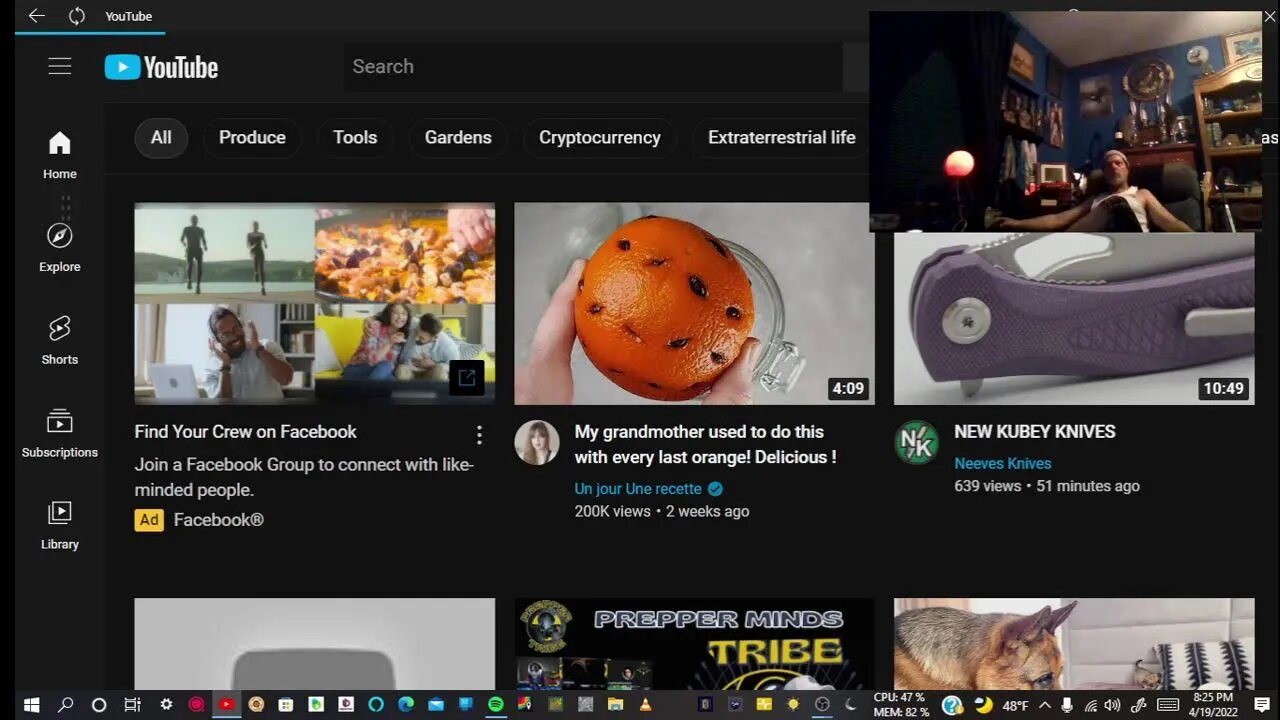1280x720 pixels.
Task: Open the notification action center
Action: coord(1262,705)
